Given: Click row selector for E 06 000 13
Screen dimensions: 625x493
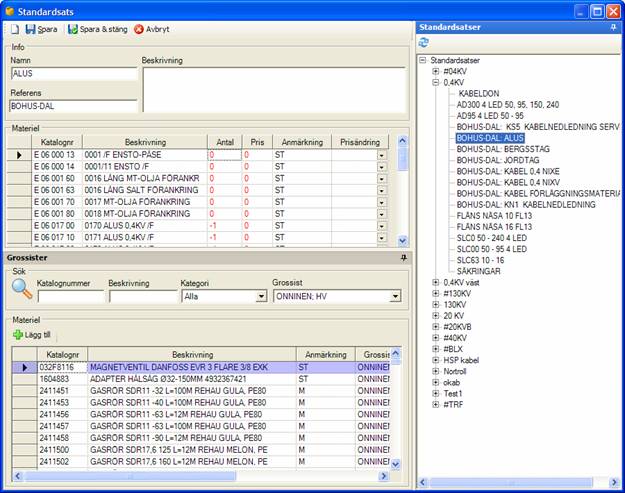Looking at the screenshot, I should click(x=19, y=155).
